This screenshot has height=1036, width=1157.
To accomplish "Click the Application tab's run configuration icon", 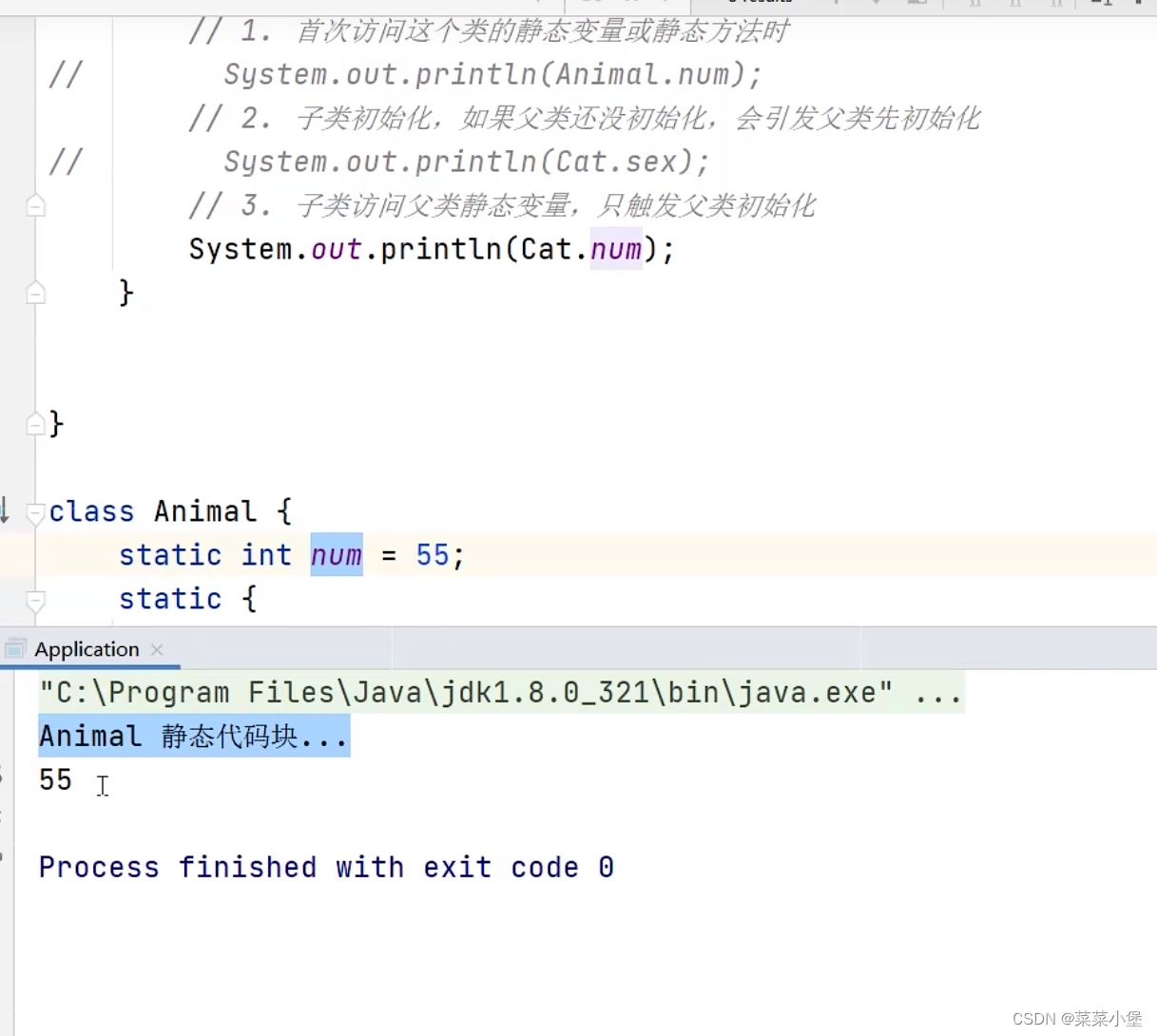I will pyautogui.click(x=15, y=649).
